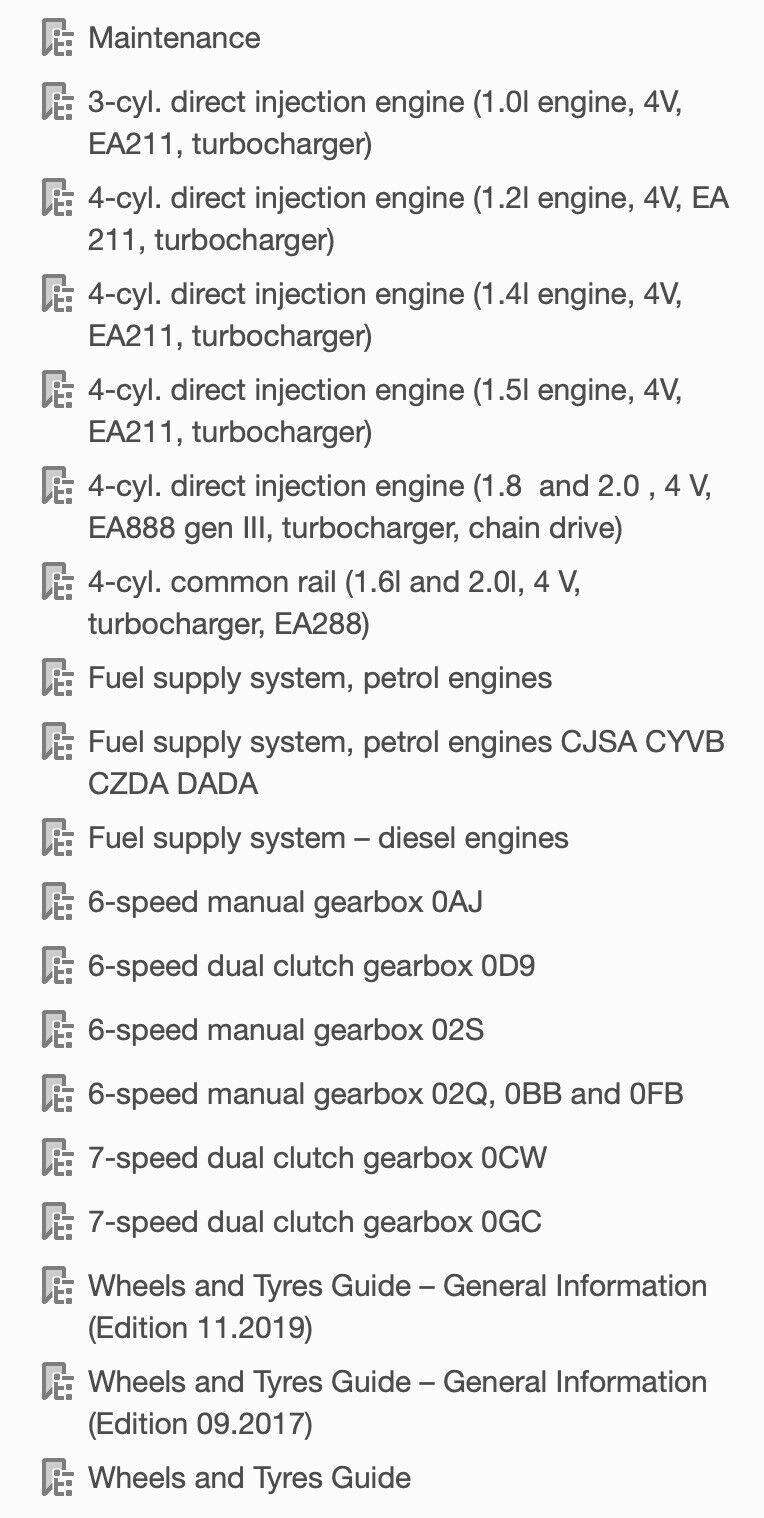The image size is (764, 1518).
Task: Open the last Wheels and Tyres Guide entry
Action: (250, 1478)
